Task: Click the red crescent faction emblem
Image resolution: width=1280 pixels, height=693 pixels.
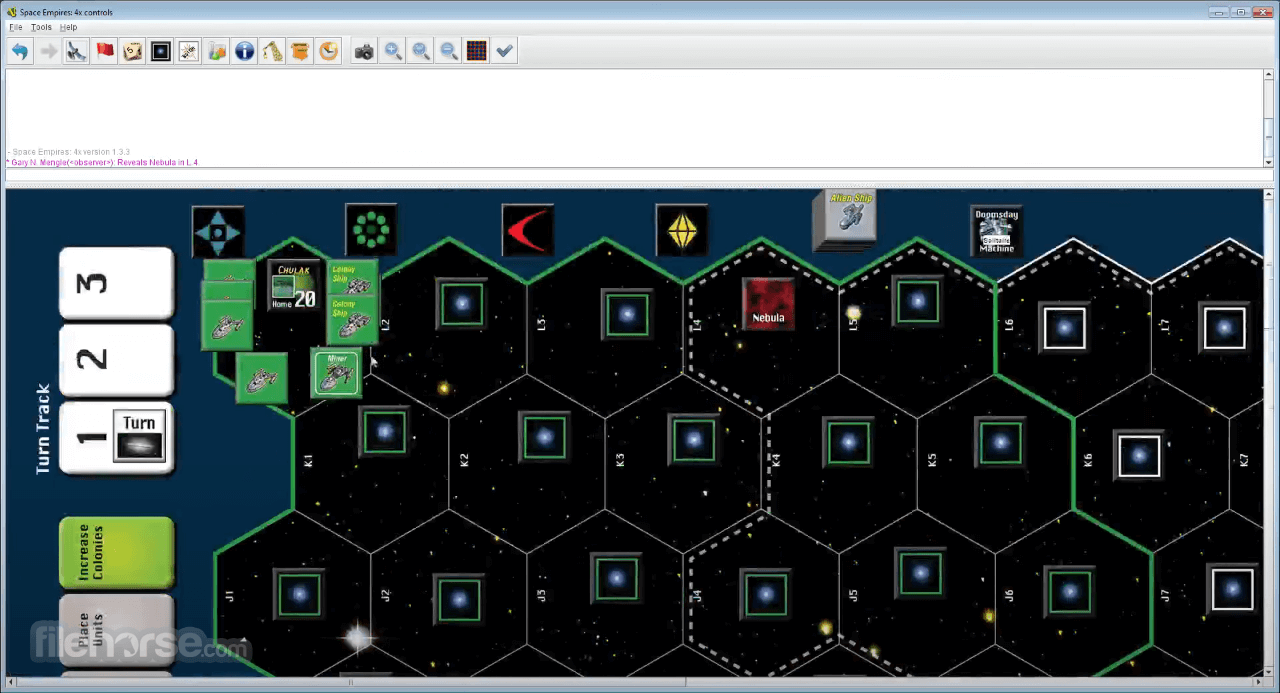Action: (x=527, y=231)
